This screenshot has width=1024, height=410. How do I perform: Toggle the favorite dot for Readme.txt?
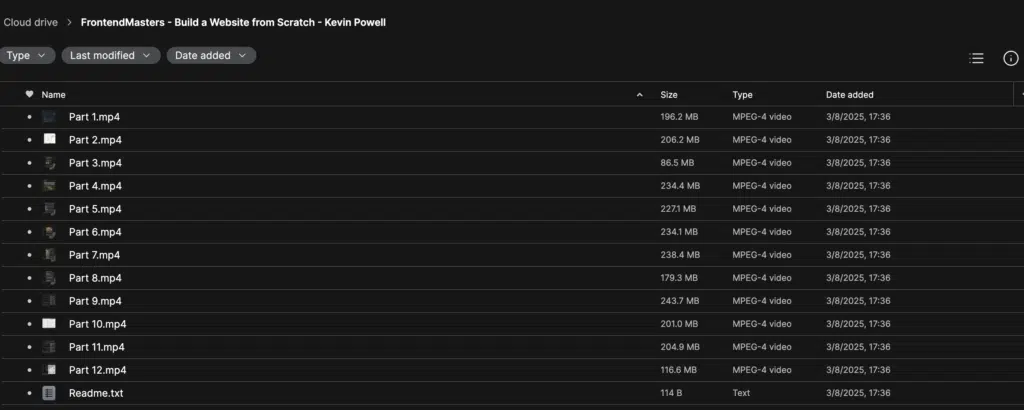tap(29, 393)
